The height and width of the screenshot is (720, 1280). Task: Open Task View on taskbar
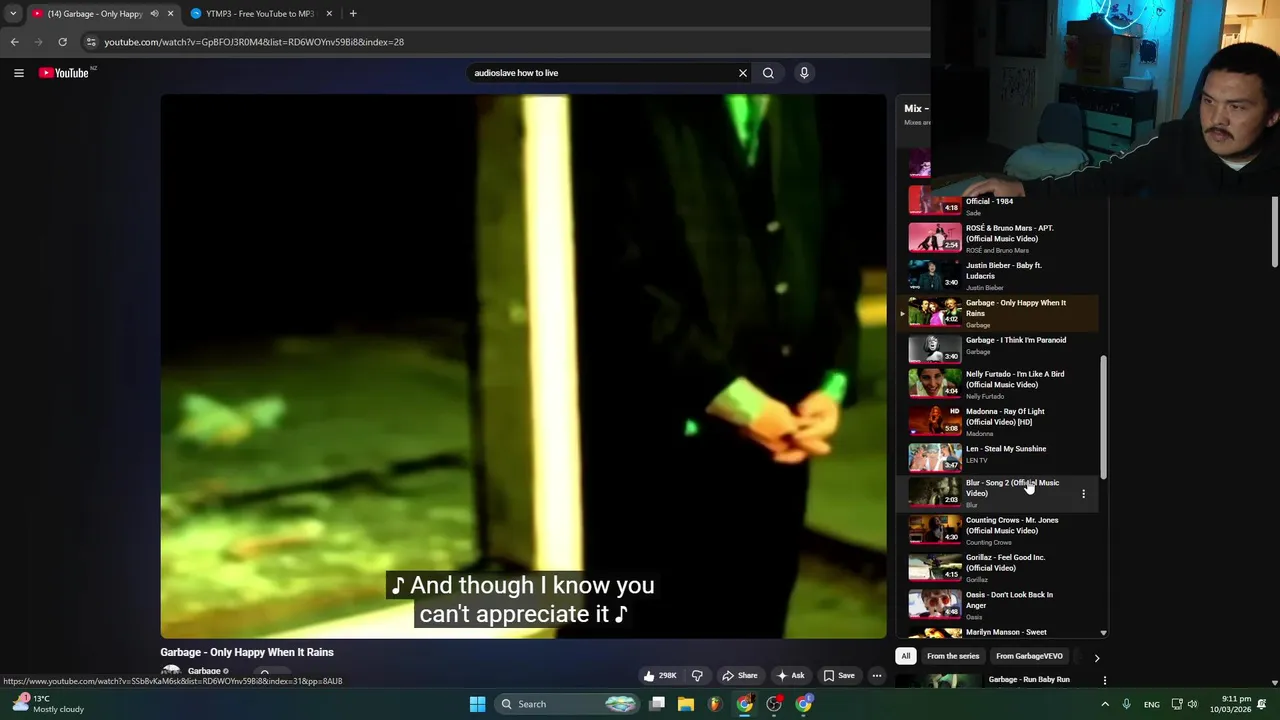[657, 704]
